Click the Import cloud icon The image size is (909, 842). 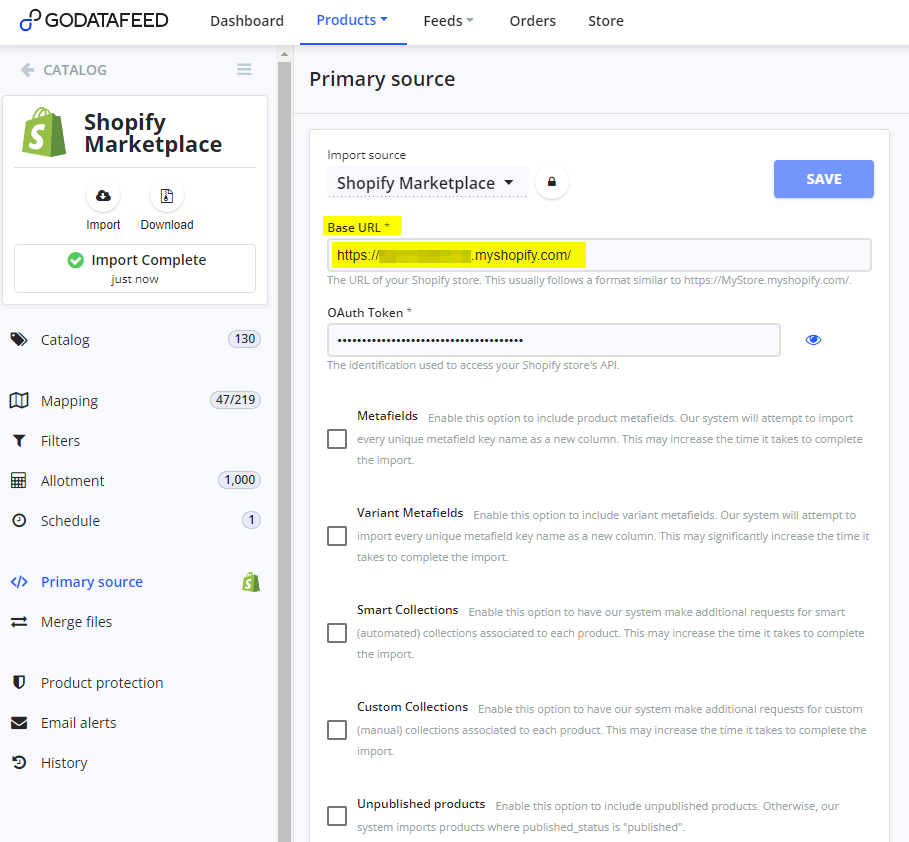coord(103,196)
